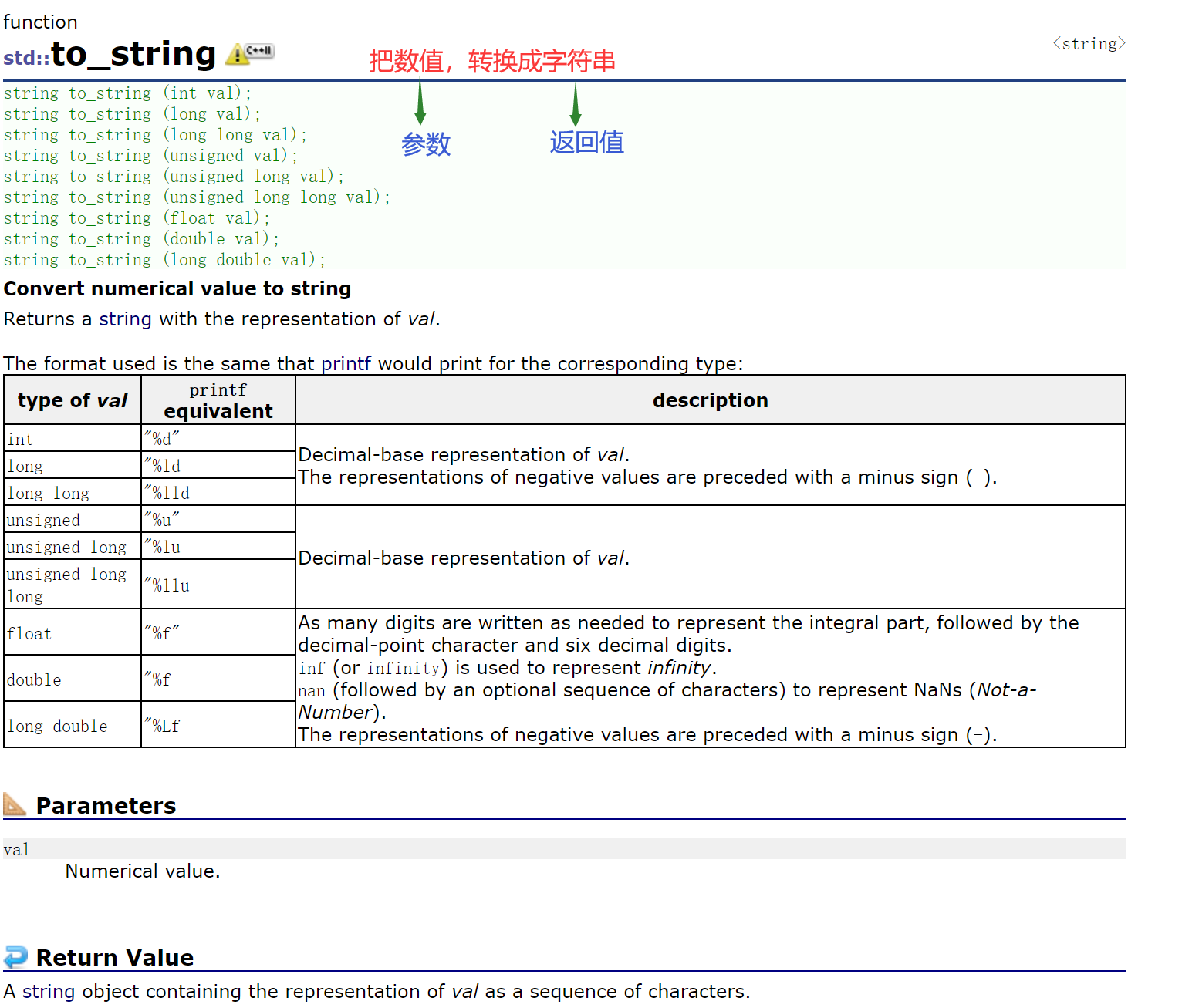Click the 'Return Value' section heading
The height and width of the screenshot is (1008, 1182).
pos(115,957)
